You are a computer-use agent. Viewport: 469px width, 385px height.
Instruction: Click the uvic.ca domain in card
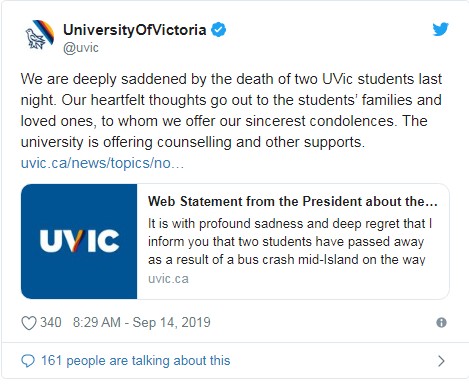click(x=168, y=279)
